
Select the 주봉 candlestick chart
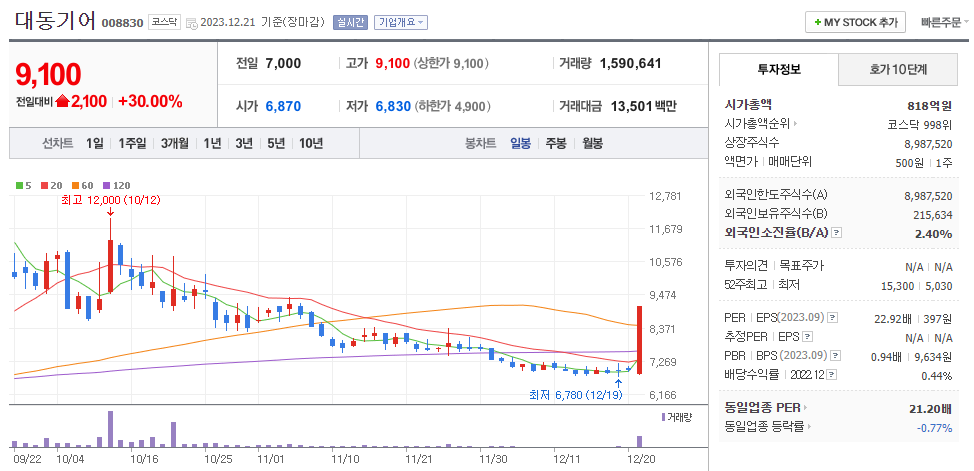(x=556, y=144)
